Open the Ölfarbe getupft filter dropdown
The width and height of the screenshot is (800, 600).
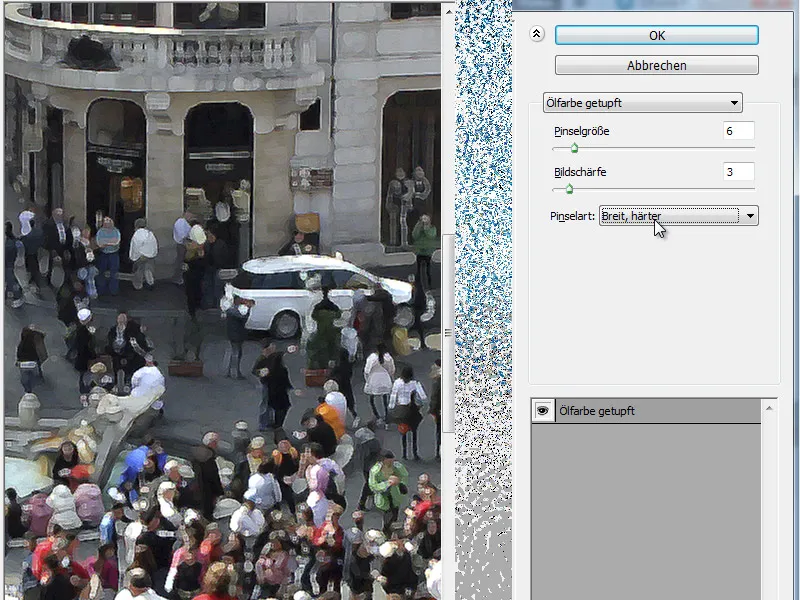pyautogui.click(x=642, y=103)
